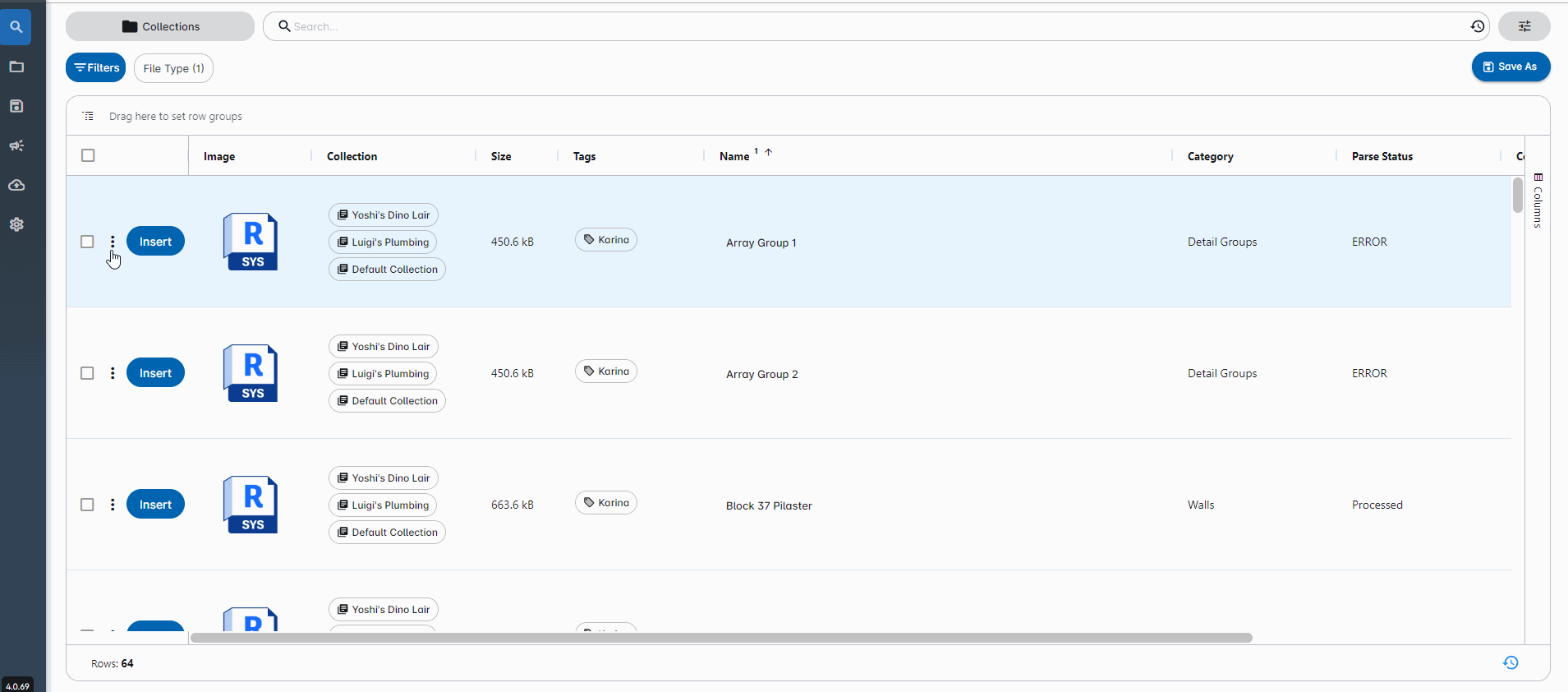Click the Revit SYS file icon for Array Group 2

coord(251,373)
